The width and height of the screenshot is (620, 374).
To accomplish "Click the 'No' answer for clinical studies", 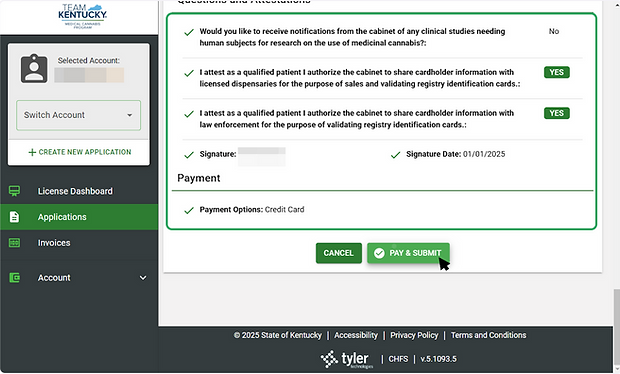I will coord(554,31).
